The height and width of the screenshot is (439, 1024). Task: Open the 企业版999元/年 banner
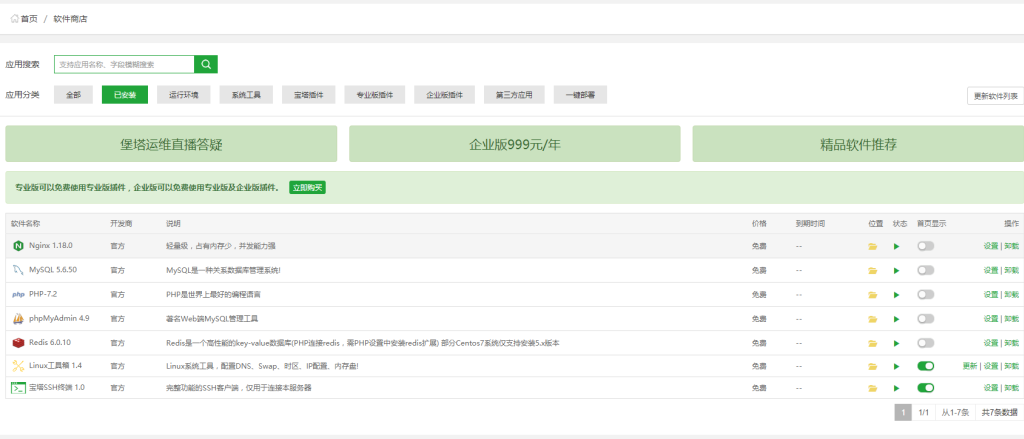click(515, 144)
